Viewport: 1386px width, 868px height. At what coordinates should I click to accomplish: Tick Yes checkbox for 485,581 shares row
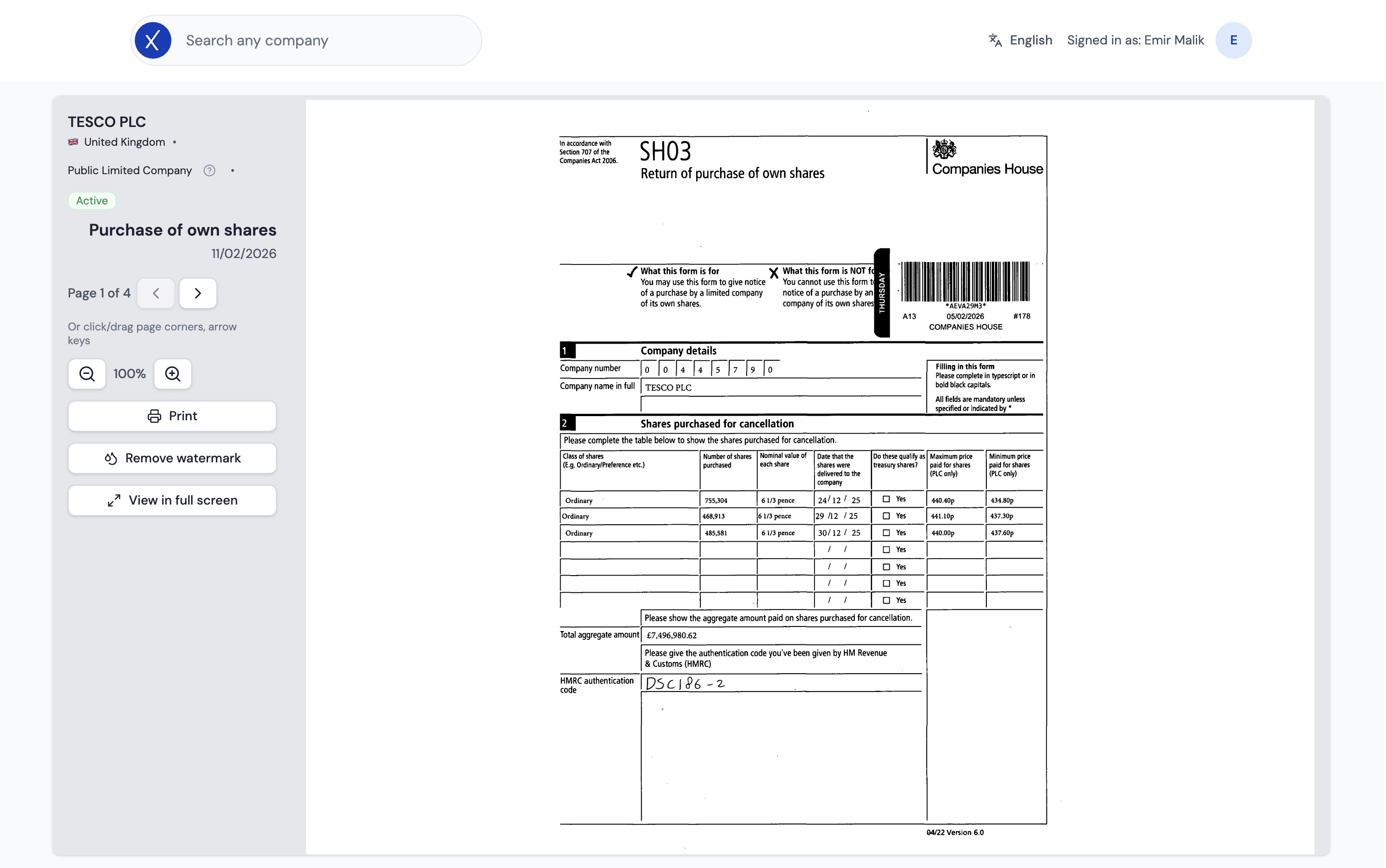pyautogui.click(x=886, y=533)
